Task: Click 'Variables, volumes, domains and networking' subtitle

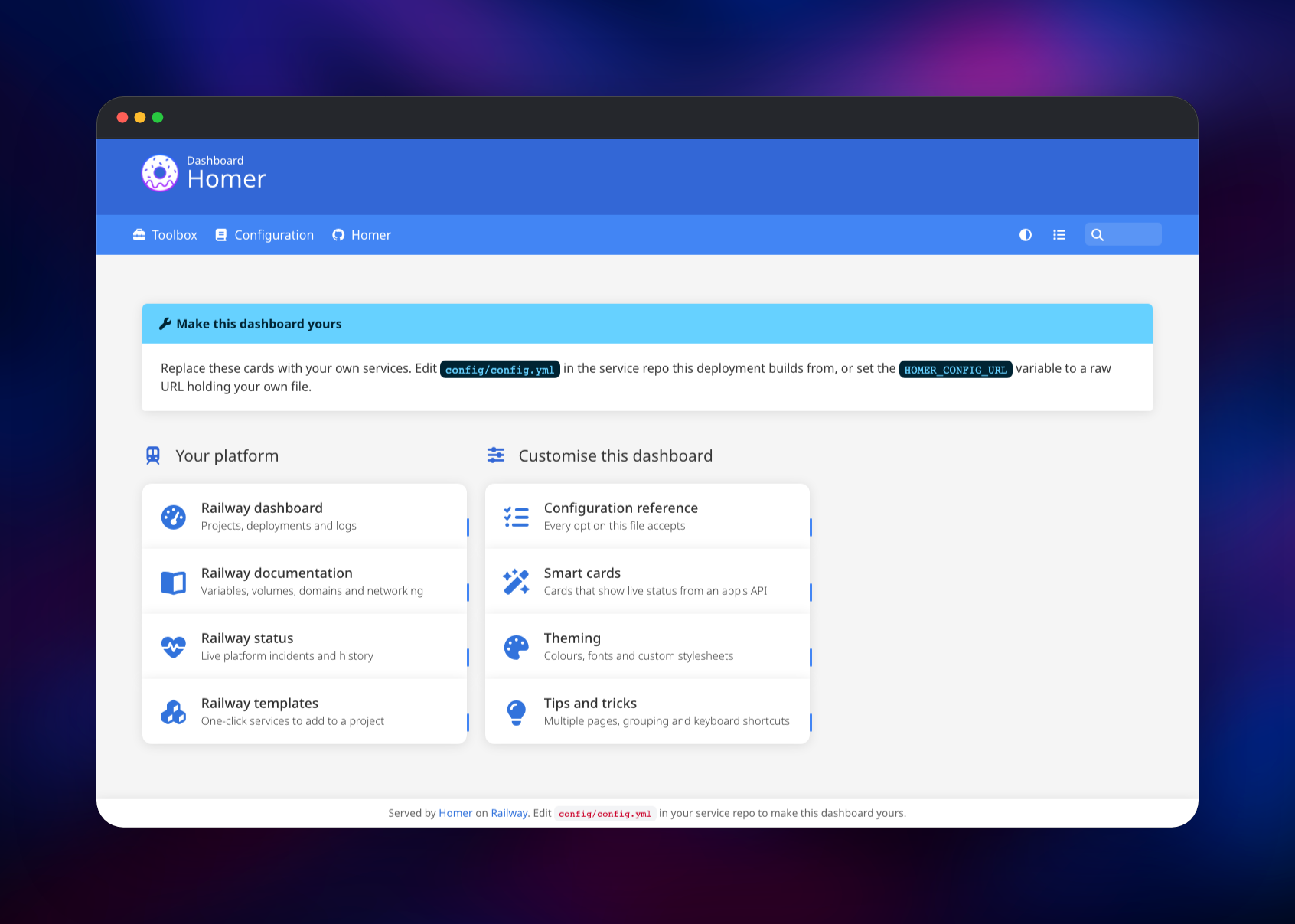Action: tap(312, 591)
